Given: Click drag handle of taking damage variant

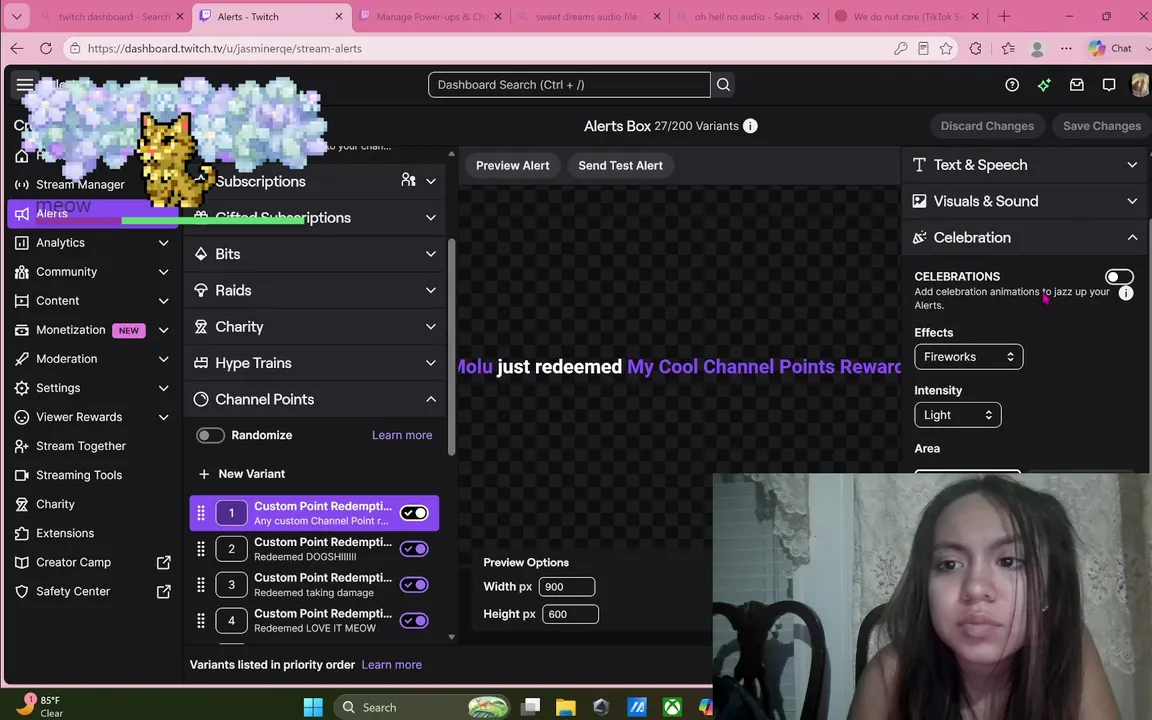Looking at the screenshot, I should coord(201,585).
